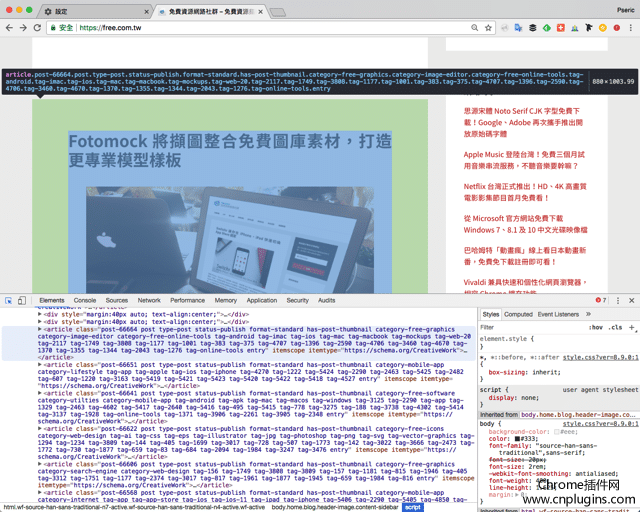
Task: Open the Noto Serif CJK sidebar link
Action: pos(523,122)
